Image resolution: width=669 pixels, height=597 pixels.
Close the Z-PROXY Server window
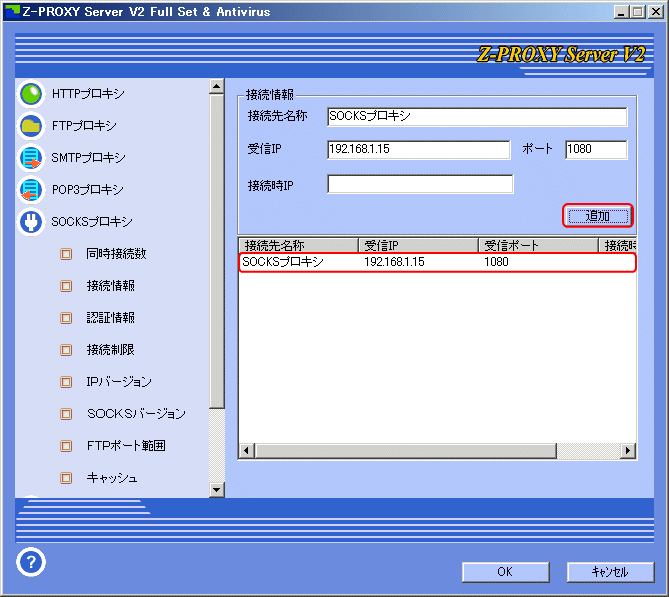[656, 12]
